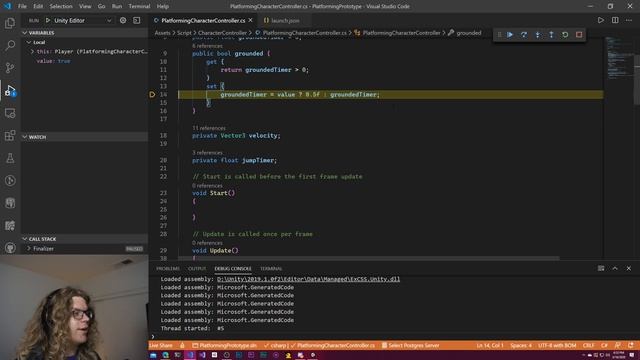Open the Go menu
This screenshot has width=640, height=360.
pos(101,6)
